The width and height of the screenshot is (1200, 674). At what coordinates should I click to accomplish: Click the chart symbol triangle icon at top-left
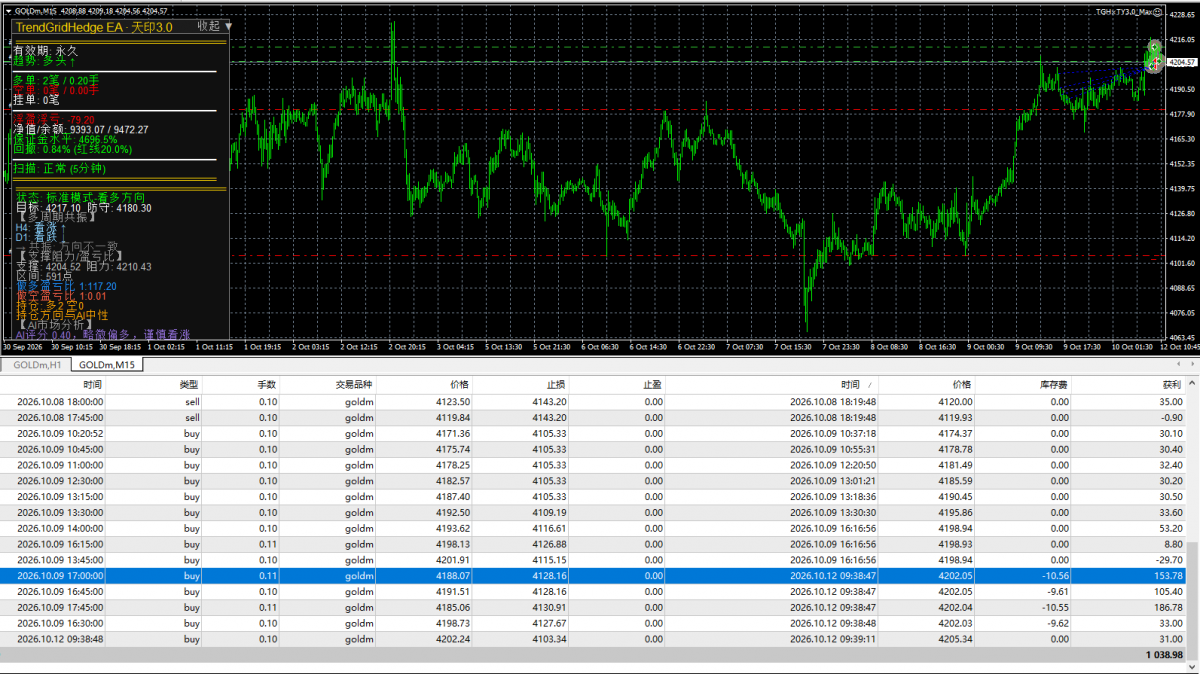(8, 11)
